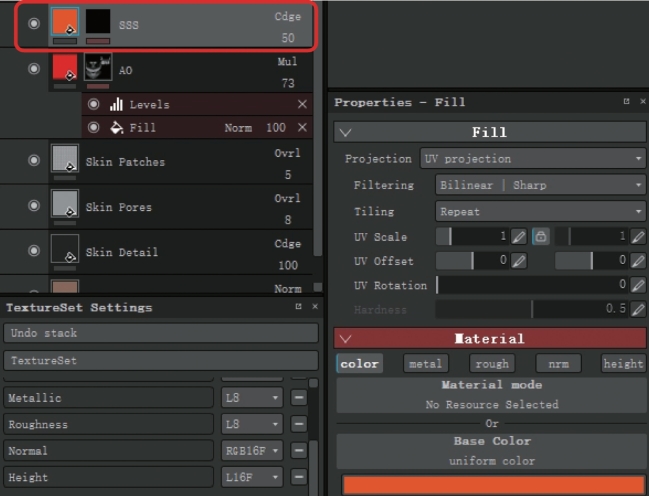Toggle the height channel button

(x=624, y=364)
